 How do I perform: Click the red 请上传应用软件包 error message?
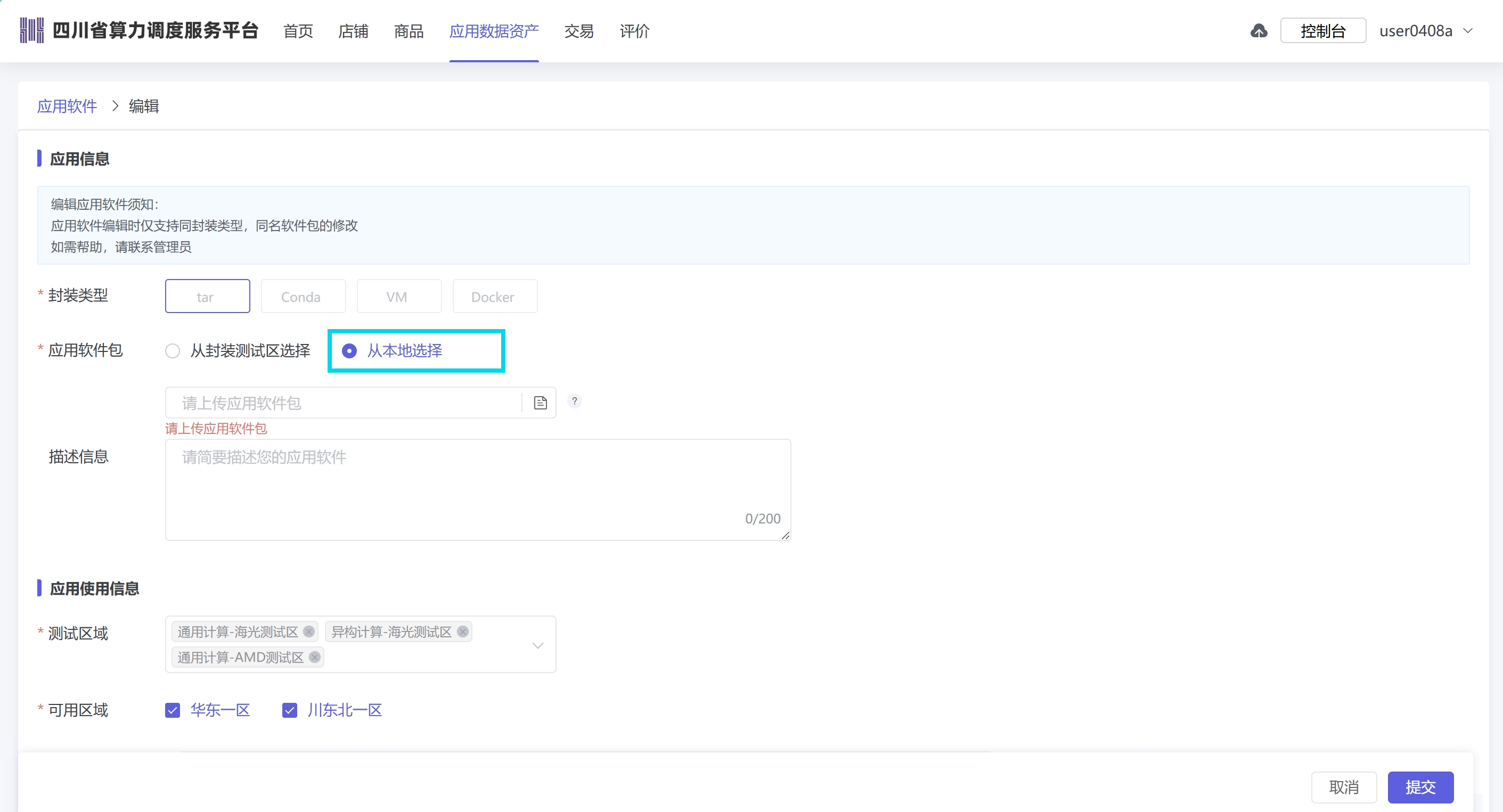pos(216,429)
